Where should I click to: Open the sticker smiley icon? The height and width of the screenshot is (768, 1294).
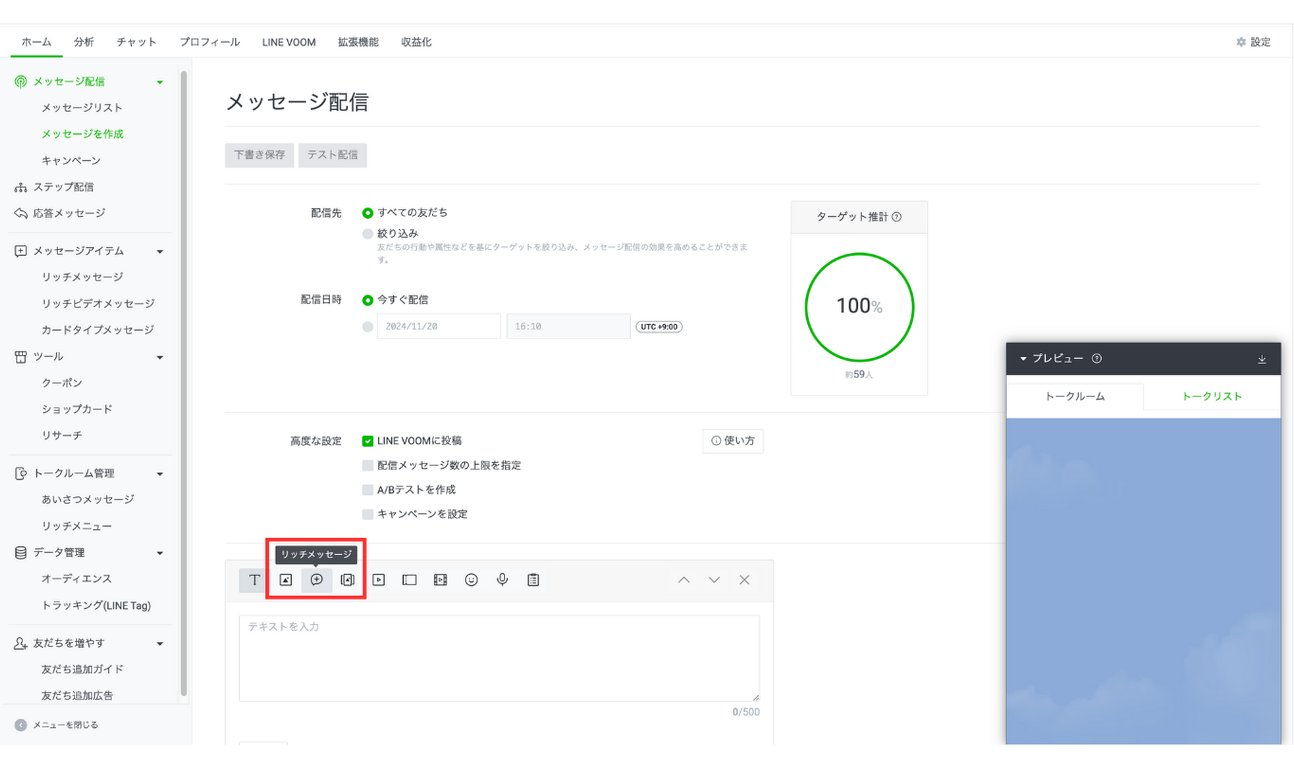[472, 580]
